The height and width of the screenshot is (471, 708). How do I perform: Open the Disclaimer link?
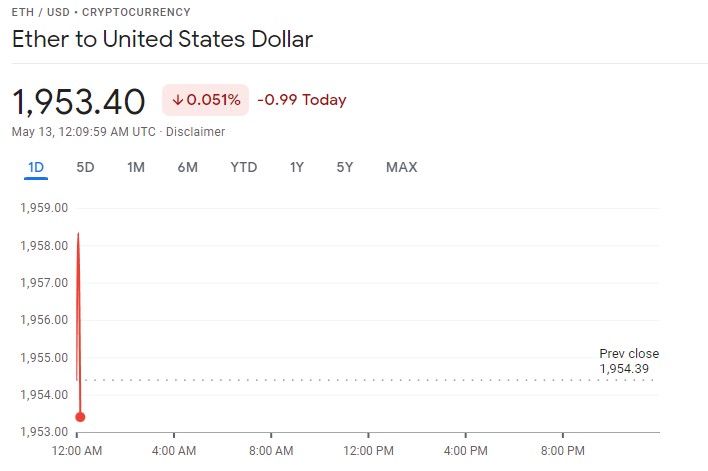(x=195, y=132)
